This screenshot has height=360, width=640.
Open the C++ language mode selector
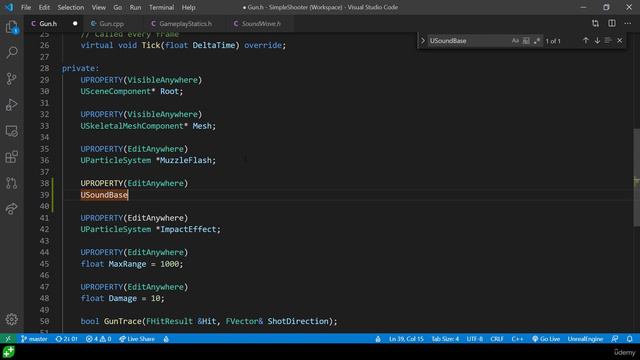517,339
